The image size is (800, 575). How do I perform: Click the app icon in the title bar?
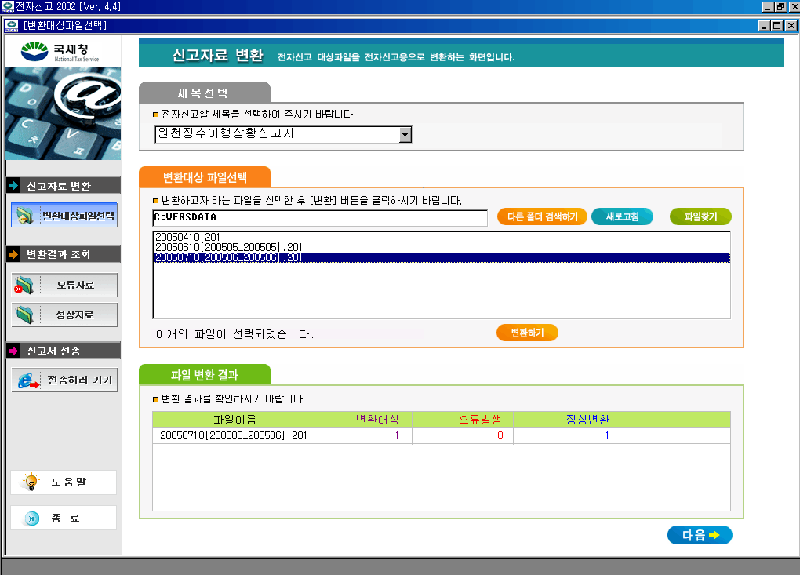(x=9, y=7)
